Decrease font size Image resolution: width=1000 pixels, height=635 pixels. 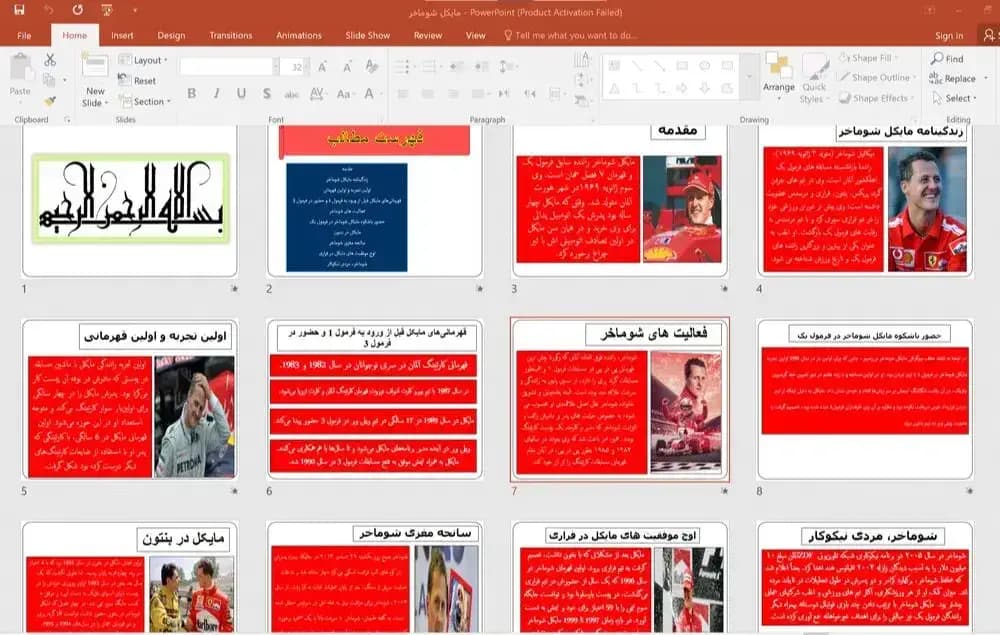pyautogui.click(x=347, y=66)
